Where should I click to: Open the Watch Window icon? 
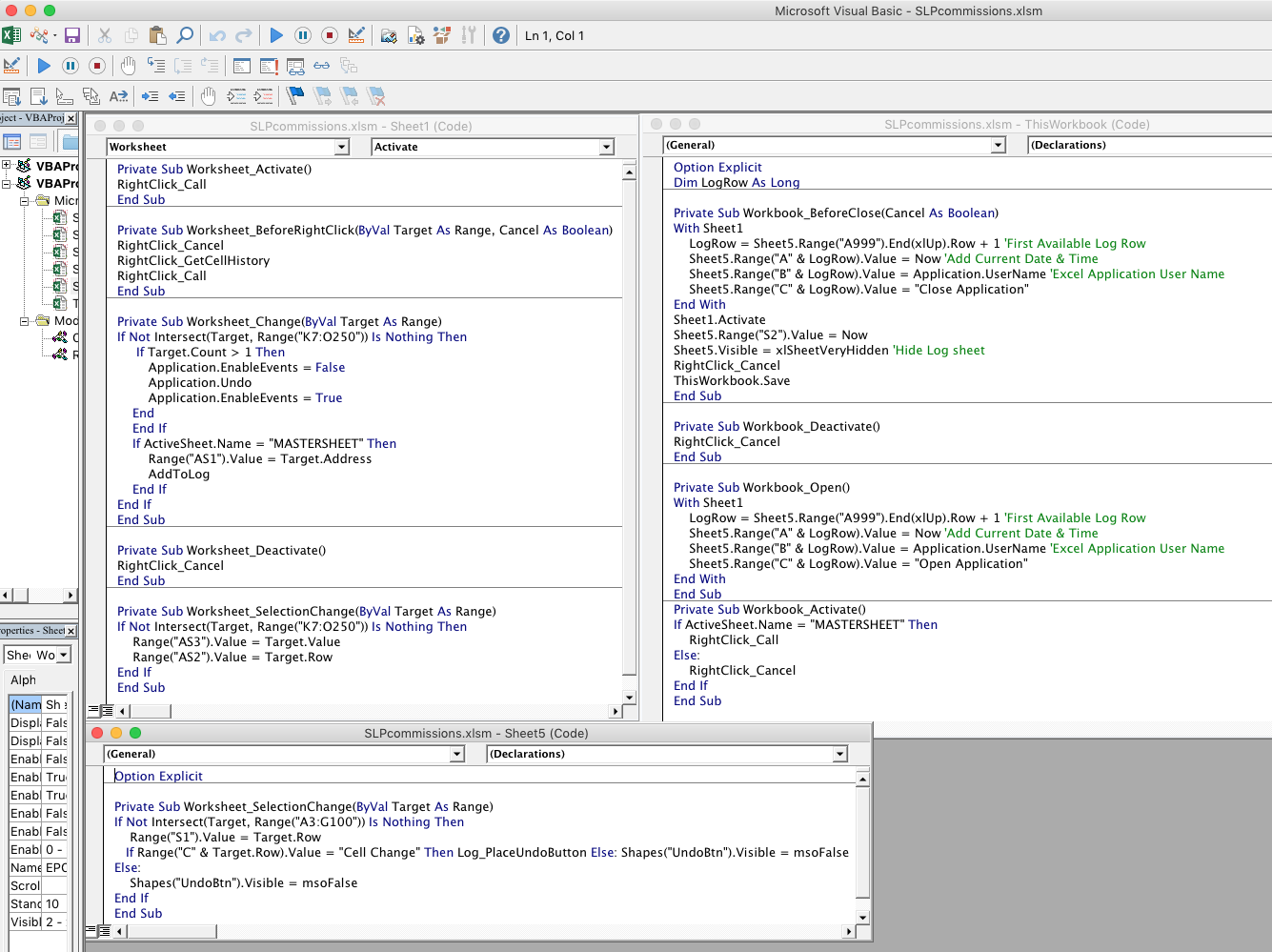(295, 66)
